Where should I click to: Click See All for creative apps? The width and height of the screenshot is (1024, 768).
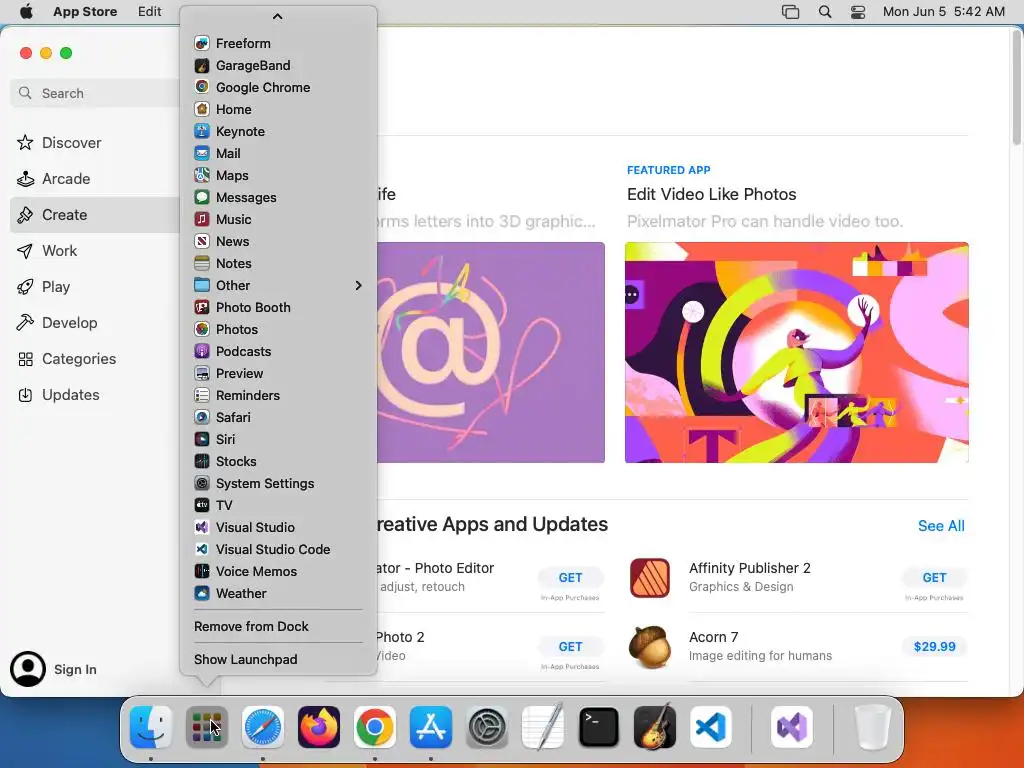[941, 526]
